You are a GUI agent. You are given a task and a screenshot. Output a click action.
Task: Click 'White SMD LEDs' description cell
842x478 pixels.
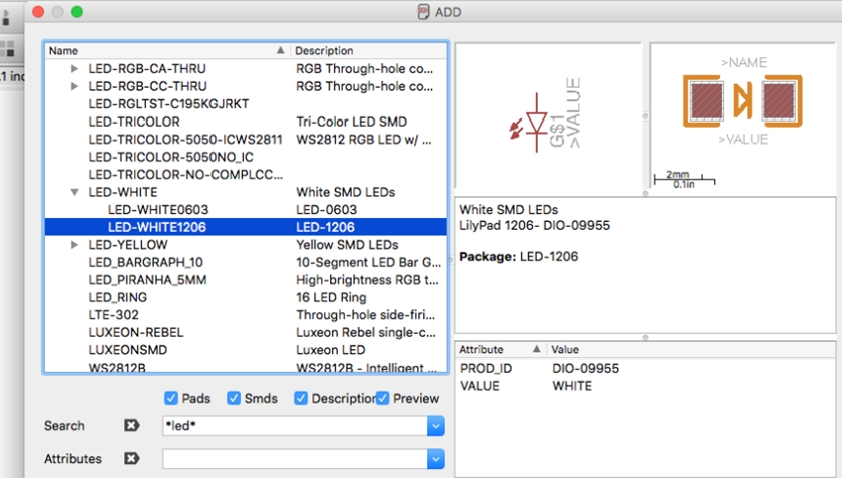pyautogui.click(x=345, y=192)
